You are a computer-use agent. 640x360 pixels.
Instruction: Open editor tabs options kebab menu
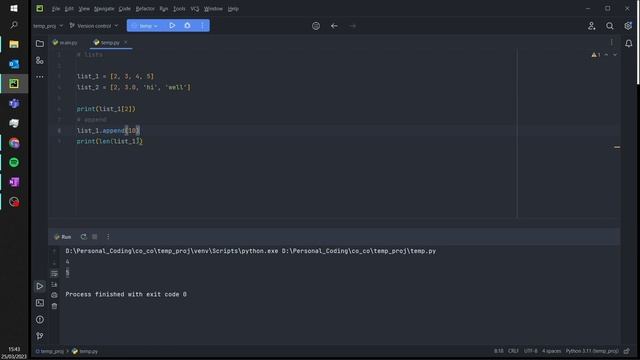point(611,42)
